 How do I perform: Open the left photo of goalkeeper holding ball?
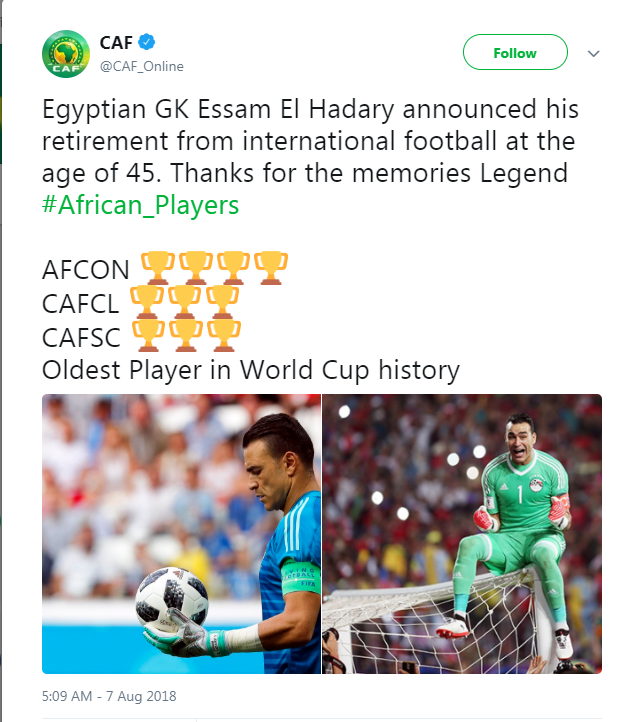pyautogui.click(x=181, y=534)
